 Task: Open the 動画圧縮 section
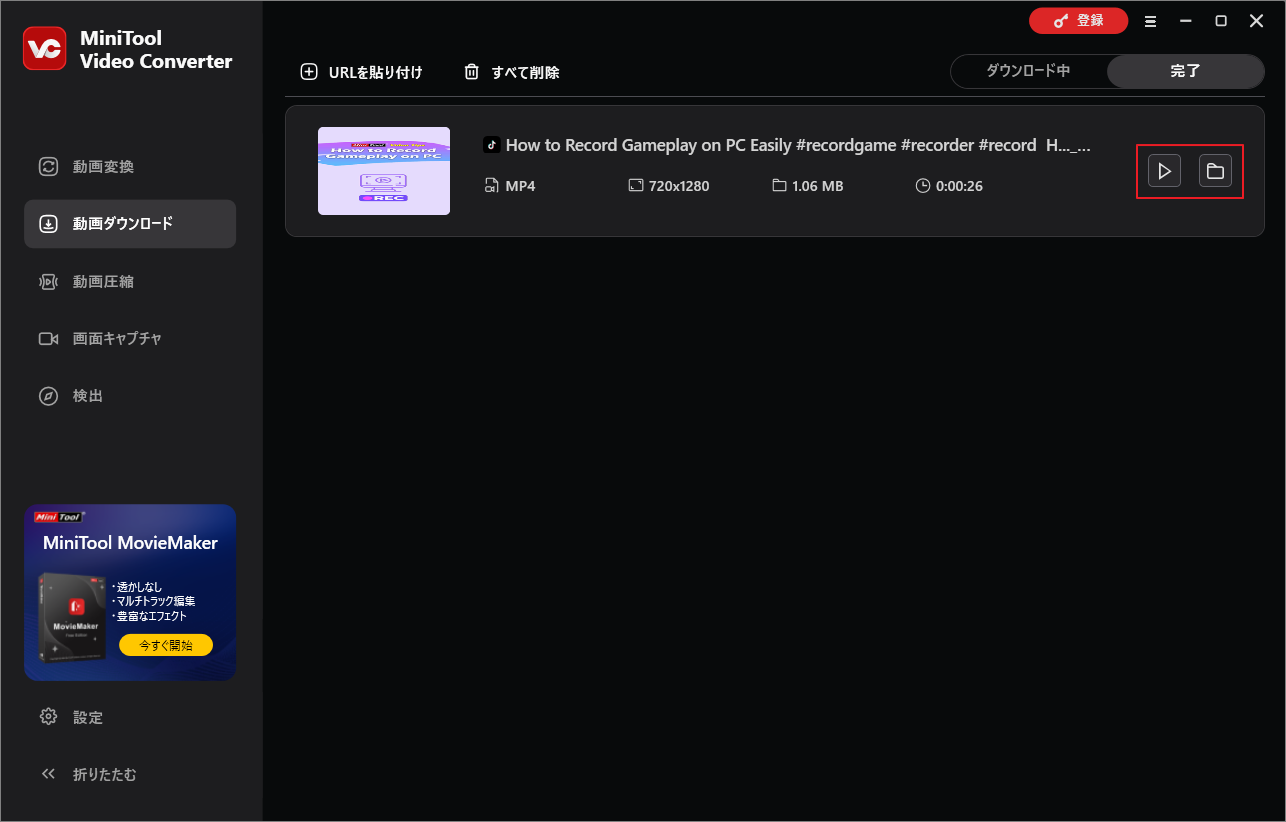coord(130,282)
